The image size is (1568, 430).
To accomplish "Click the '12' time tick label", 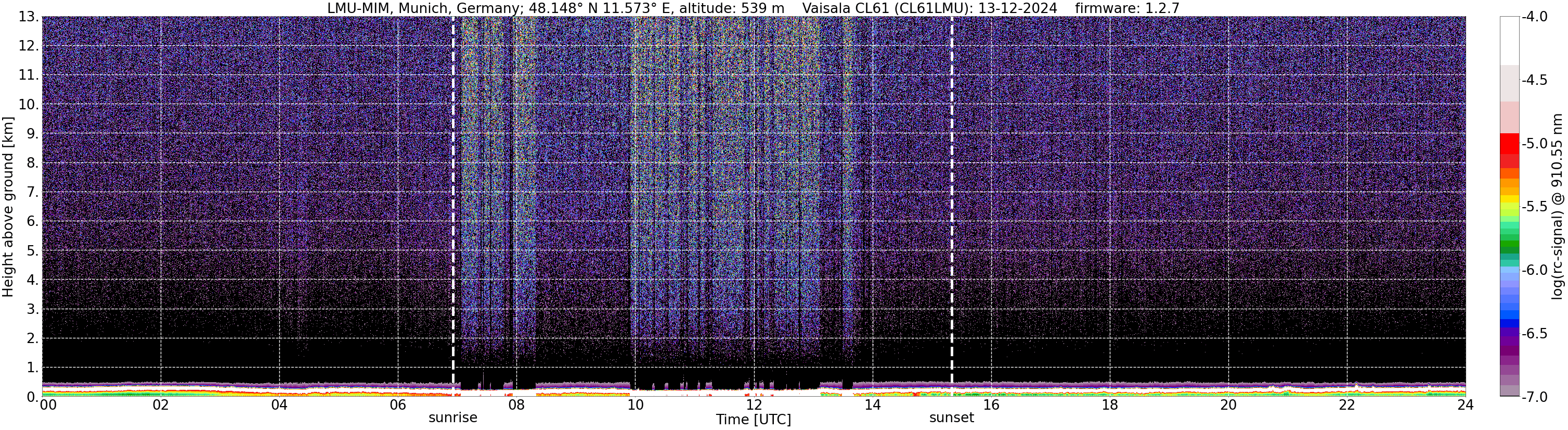I will [754, 405].
